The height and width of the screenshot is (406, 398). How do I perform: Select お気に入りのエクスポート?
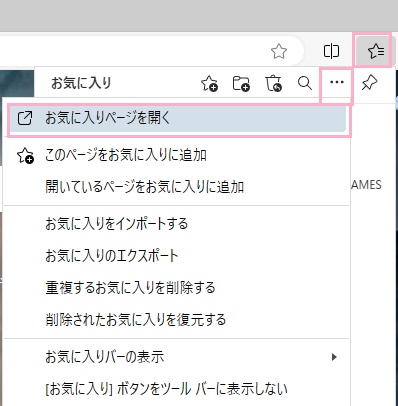(177, 256)
